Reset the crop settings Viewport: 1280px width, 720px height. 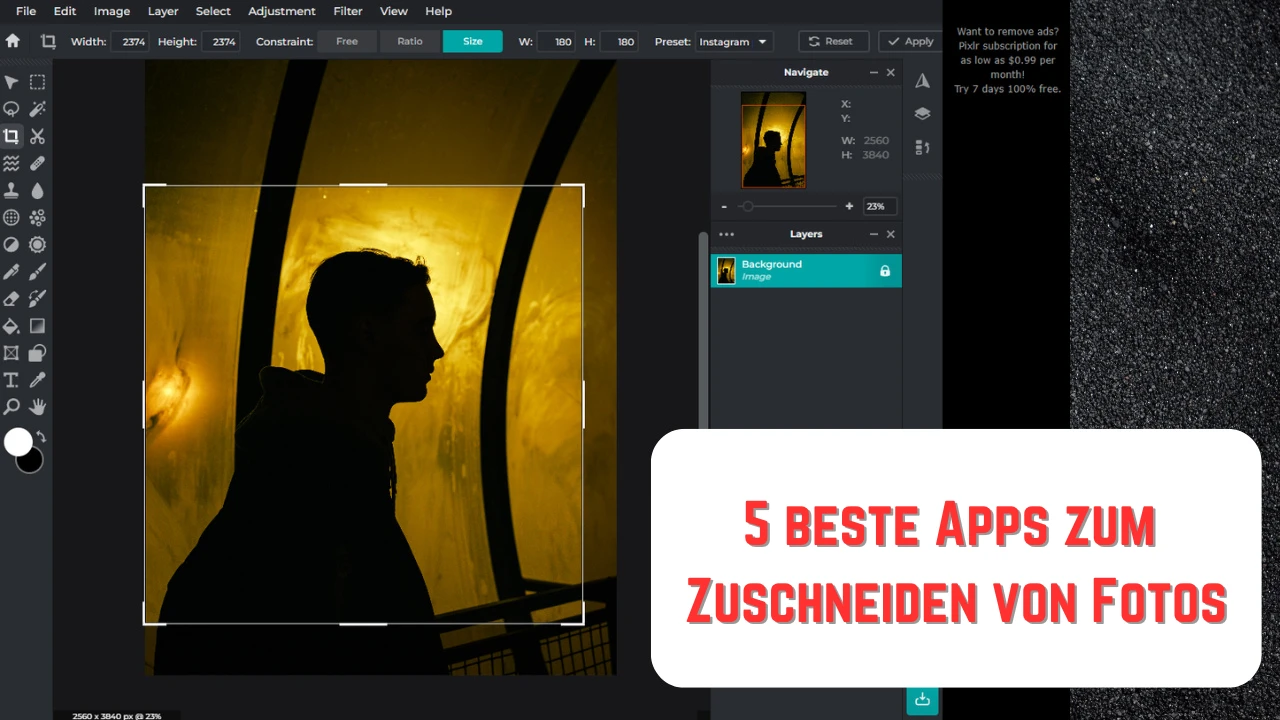[x=833, y=41]
